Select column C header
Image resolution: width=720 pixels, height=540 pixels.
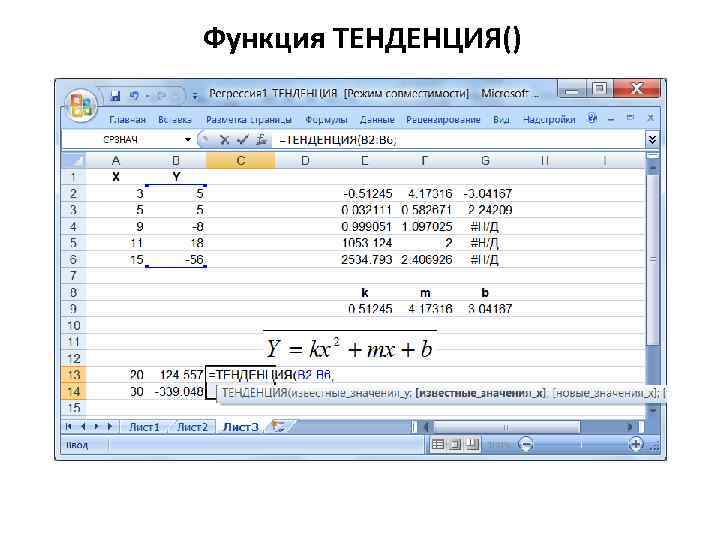click(x=241, y=161)
